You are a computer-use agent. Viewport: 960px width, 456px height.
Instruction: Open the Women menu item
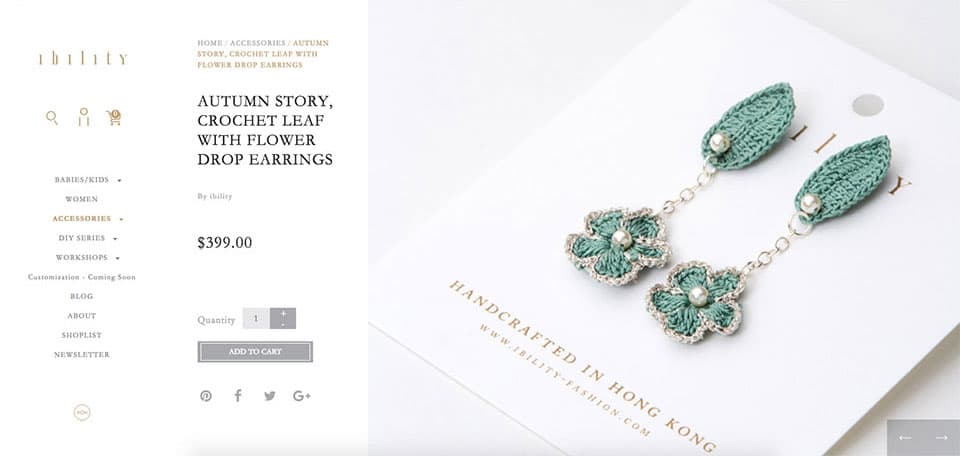[x=81, y=199]
